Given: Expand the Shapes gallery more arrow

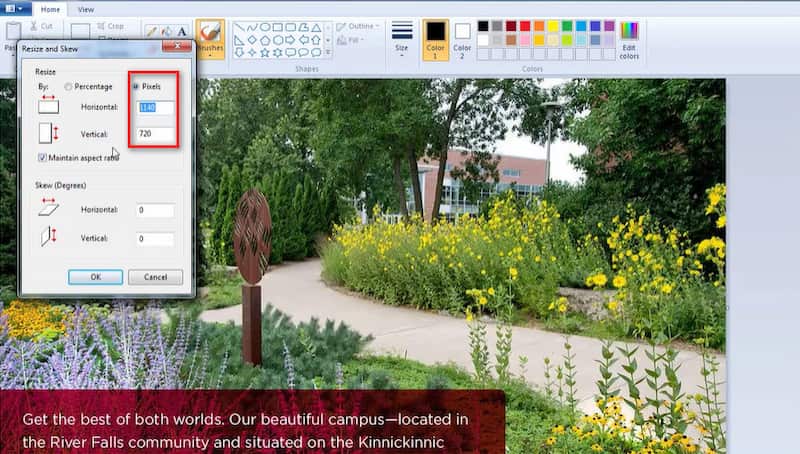Looking at the screenshot, I should 328,52.
